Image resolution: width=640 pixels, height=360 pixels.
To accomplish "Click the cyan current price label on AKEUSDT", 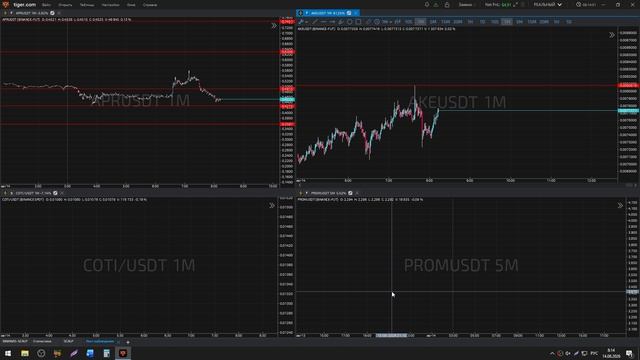I will point(628,111).
